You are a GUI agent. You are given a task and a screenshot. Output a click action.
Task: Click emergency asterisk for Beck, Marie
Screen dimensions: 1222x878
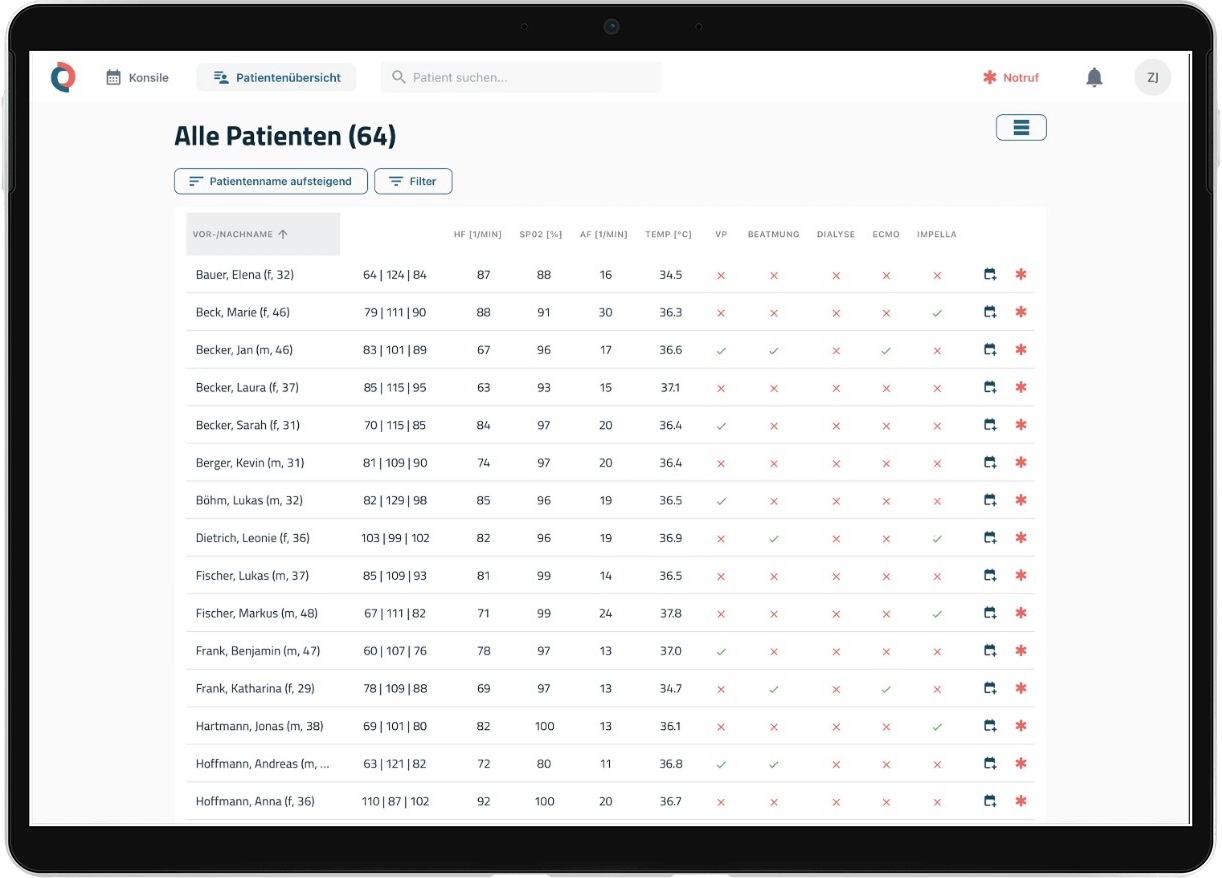(1021, 312)
